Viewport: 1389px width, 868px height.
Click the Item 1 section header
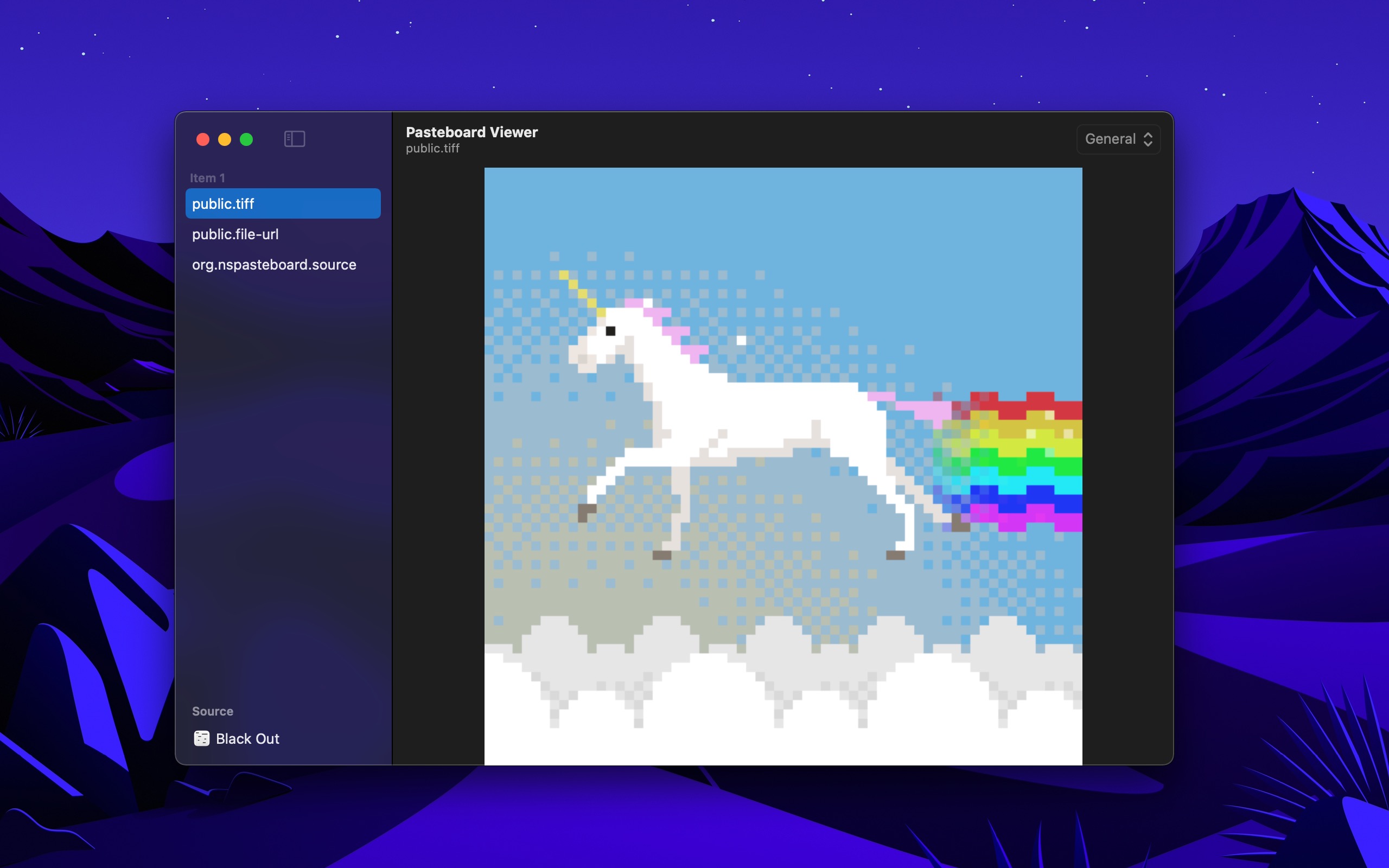click(207, 177)
